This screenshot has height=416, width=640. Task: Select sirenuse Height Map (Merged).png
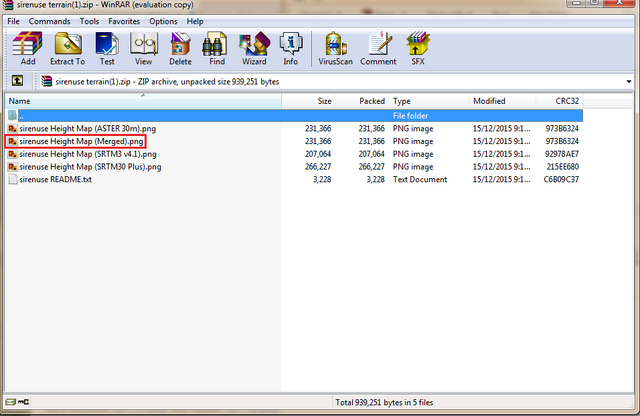point(81,141)
